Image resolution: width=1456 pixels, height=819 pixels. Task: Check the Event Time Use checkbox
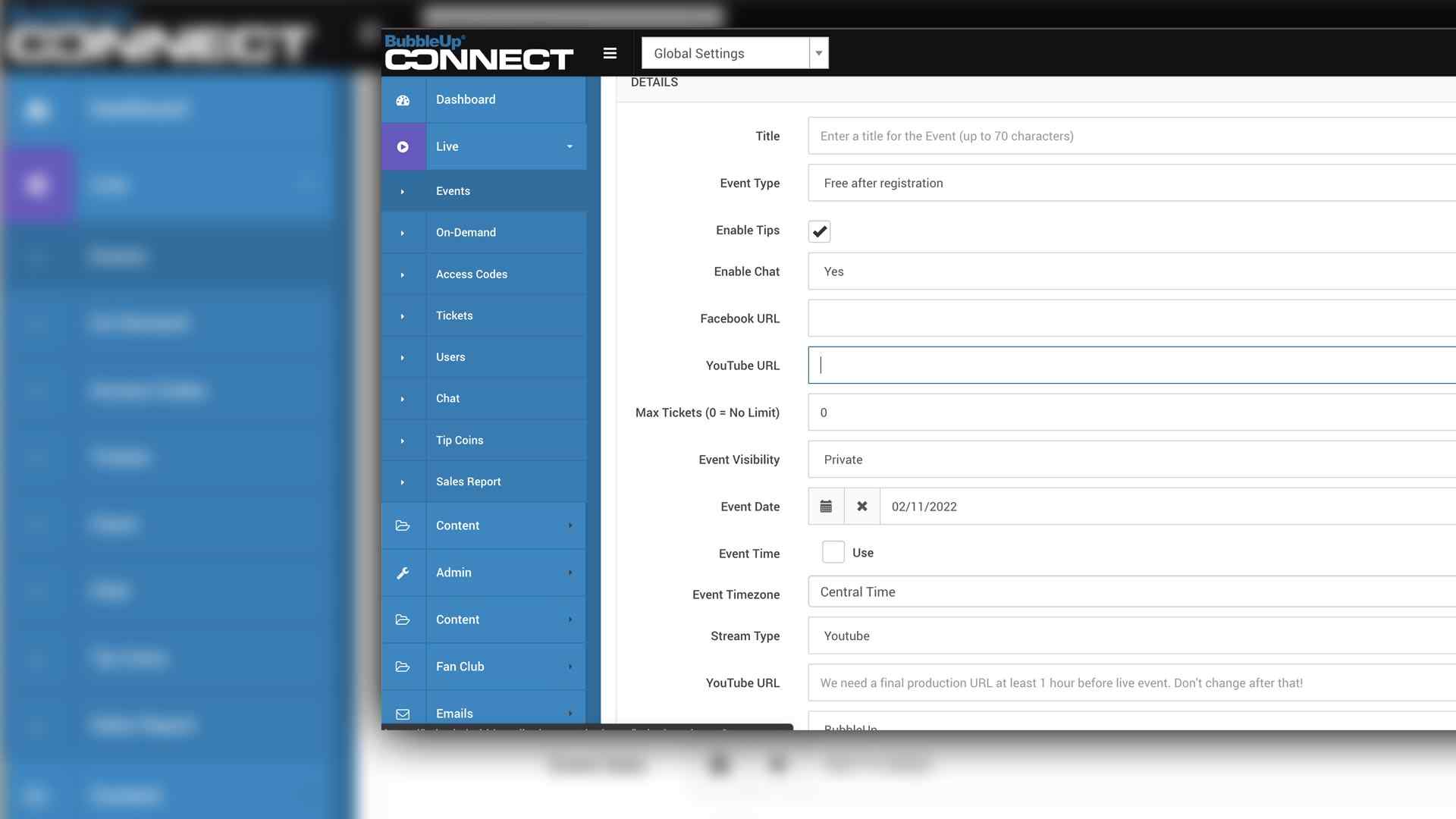tap(833, 552)
